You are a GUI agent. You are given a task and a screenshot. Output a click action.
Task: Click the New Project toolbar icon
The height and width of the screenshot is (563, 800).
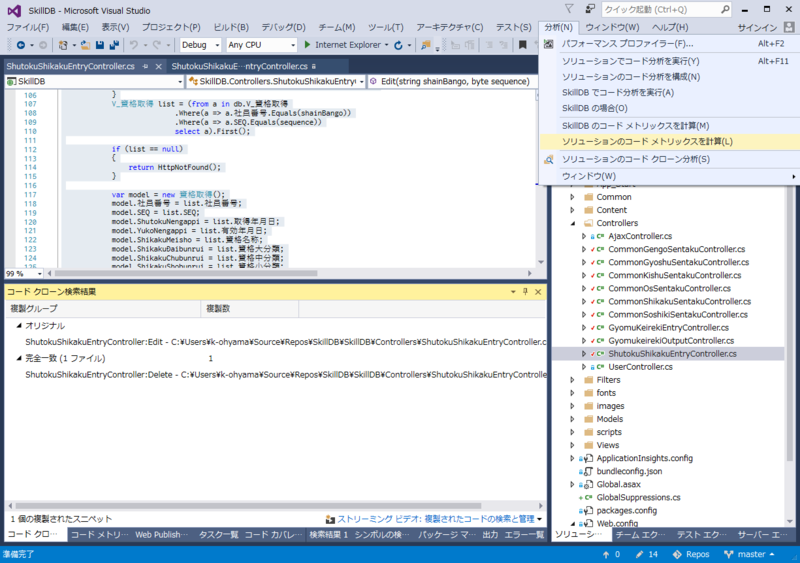pos(63,45)
